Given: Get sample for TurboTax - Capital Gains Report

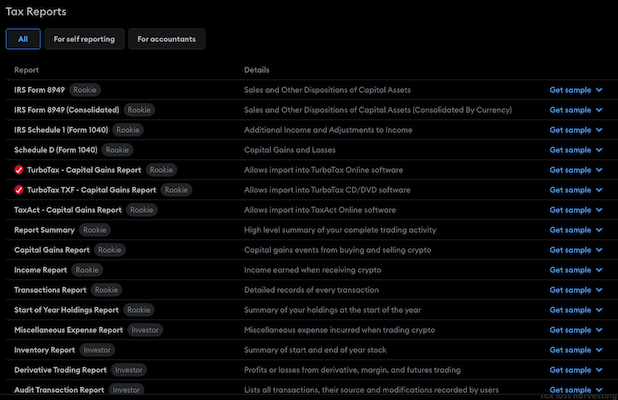Looking at the screenshot, I should [570, 170].
